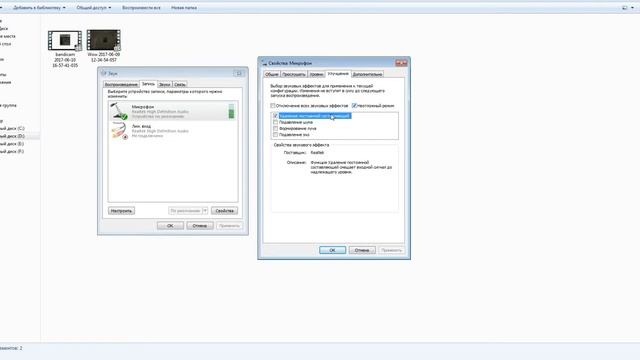
Task: Click Новая папка in Explorer toolbar
Action: 184,8
